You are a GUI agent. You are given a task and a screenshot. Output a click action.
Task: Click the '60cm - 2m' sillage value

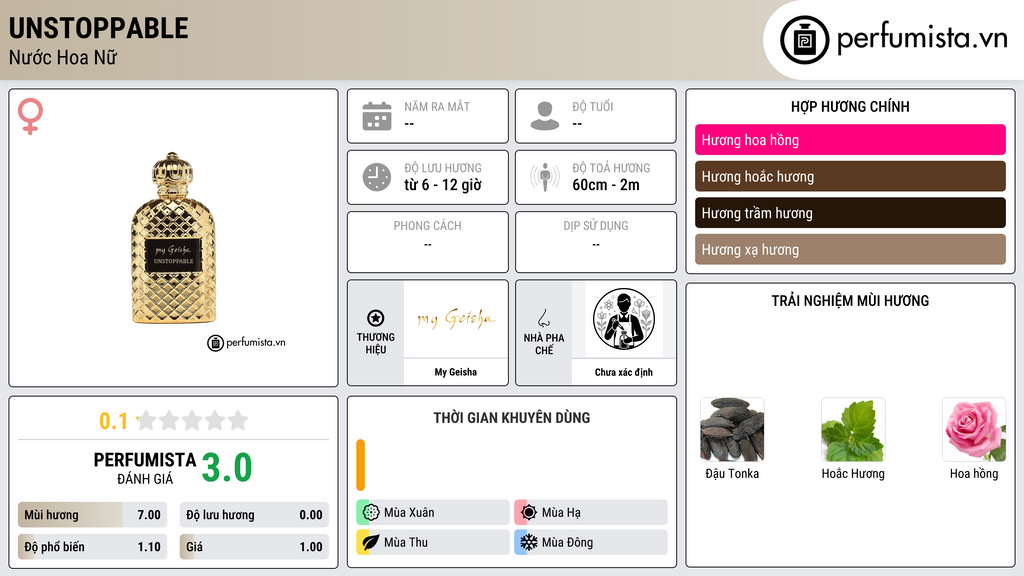[x=606, y=185]
